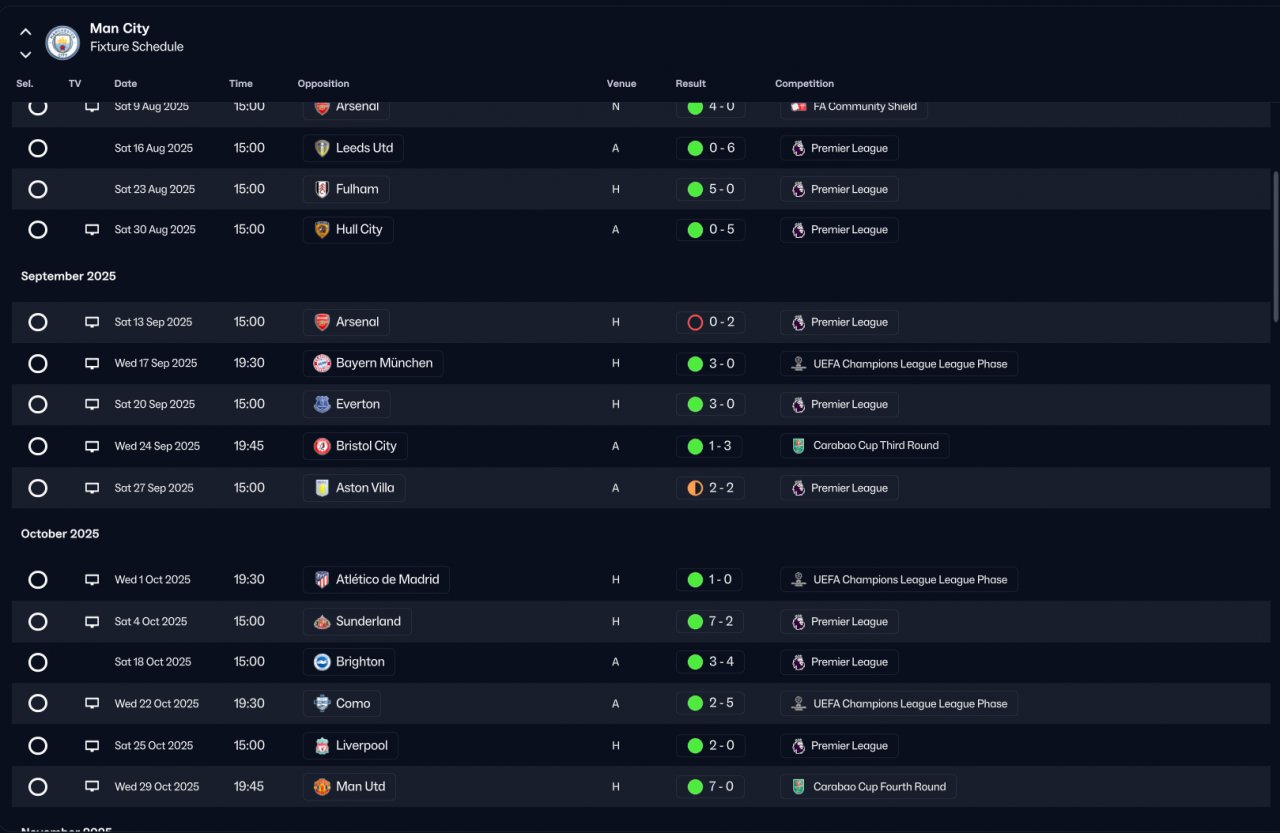
Task: Sort fixtures by the Date column header
Action: click(x=126, y=84)
